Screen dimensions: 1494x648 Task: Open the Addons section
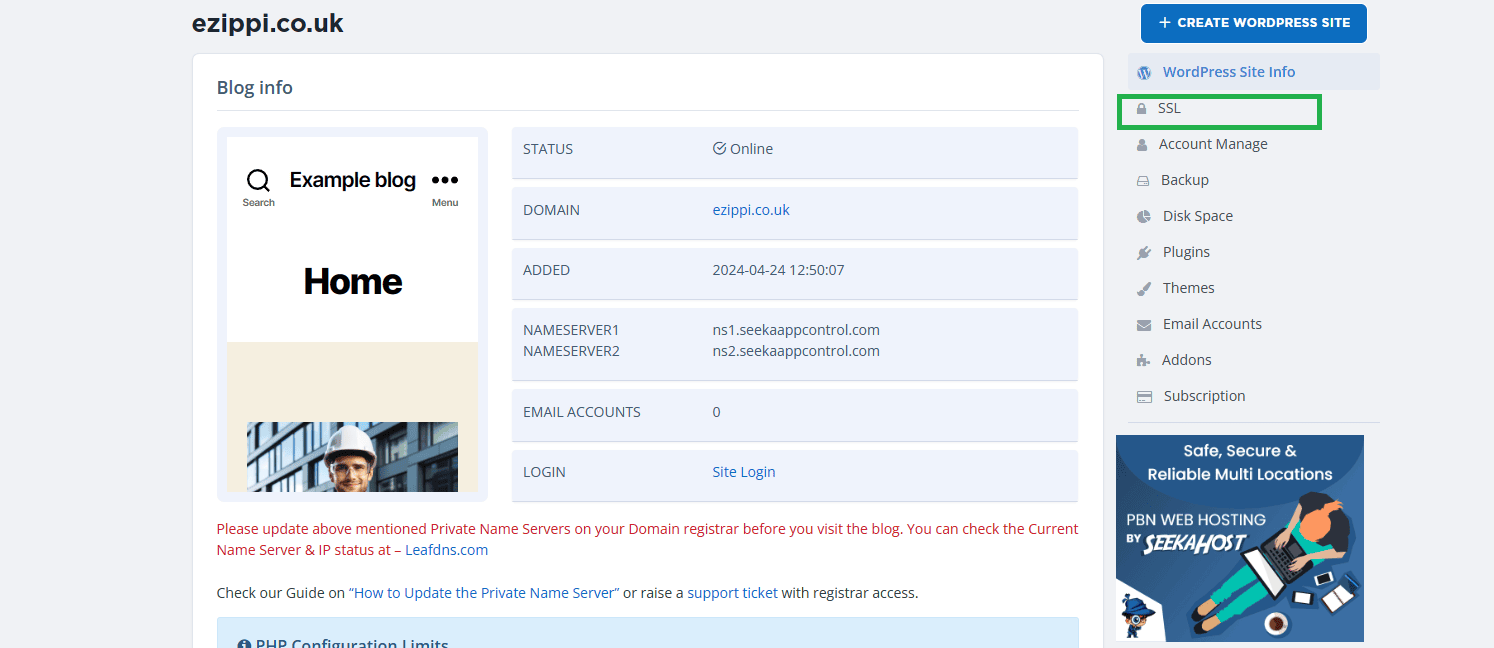[1186, 360]
